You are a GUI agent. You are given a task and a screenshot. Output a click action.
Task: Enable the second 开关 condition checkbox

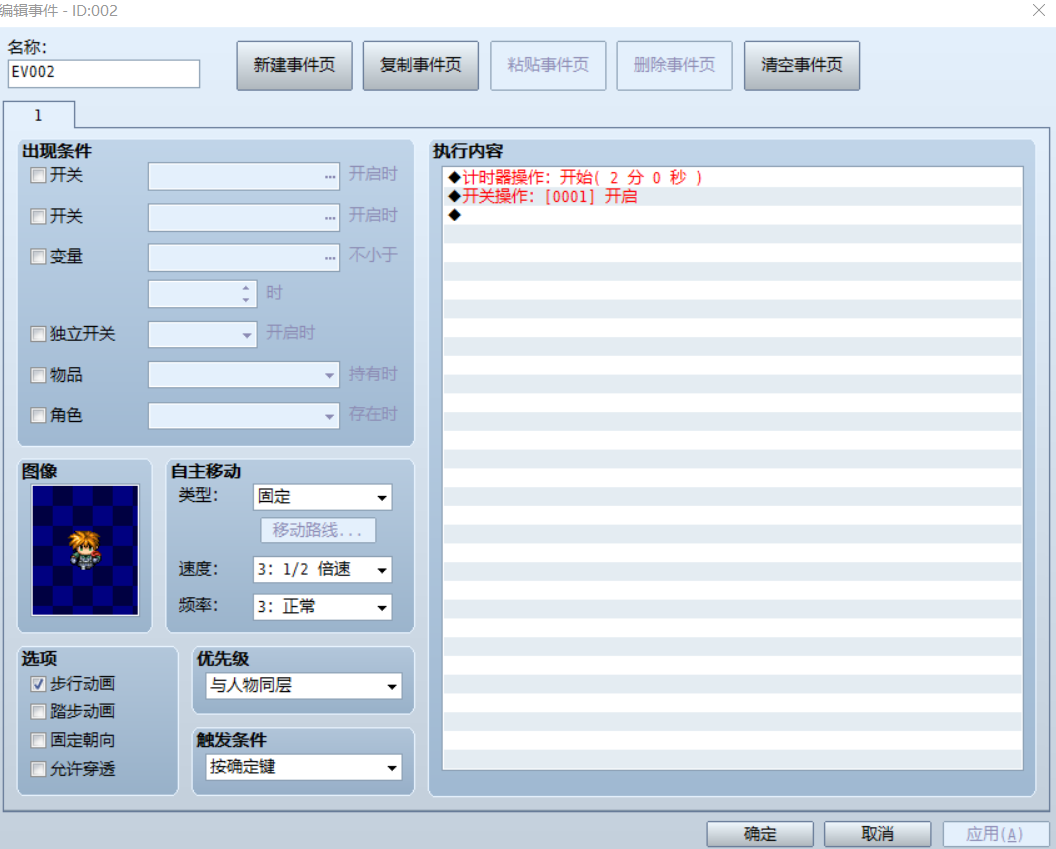[38, 216]
